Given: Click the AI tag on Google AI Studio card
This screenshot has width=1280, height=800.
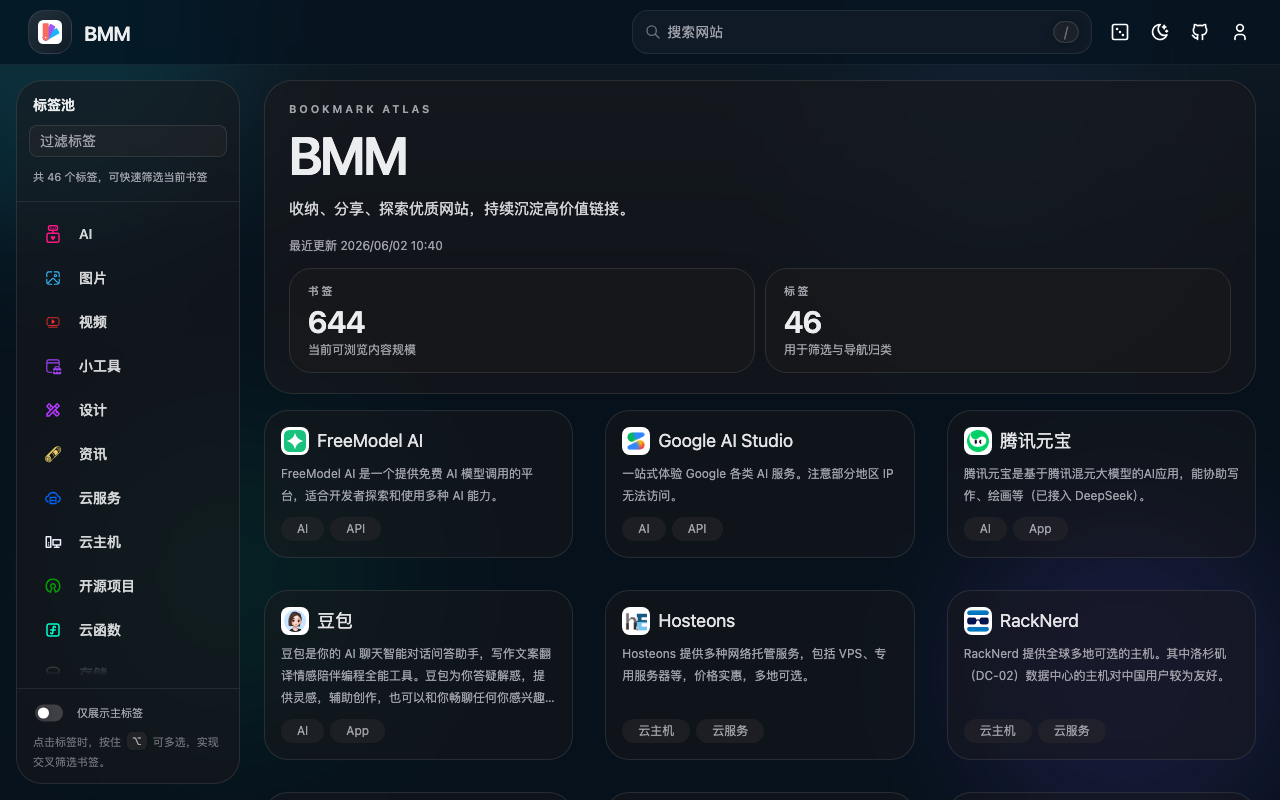Looking at the screenshot, I should [644, 529].
